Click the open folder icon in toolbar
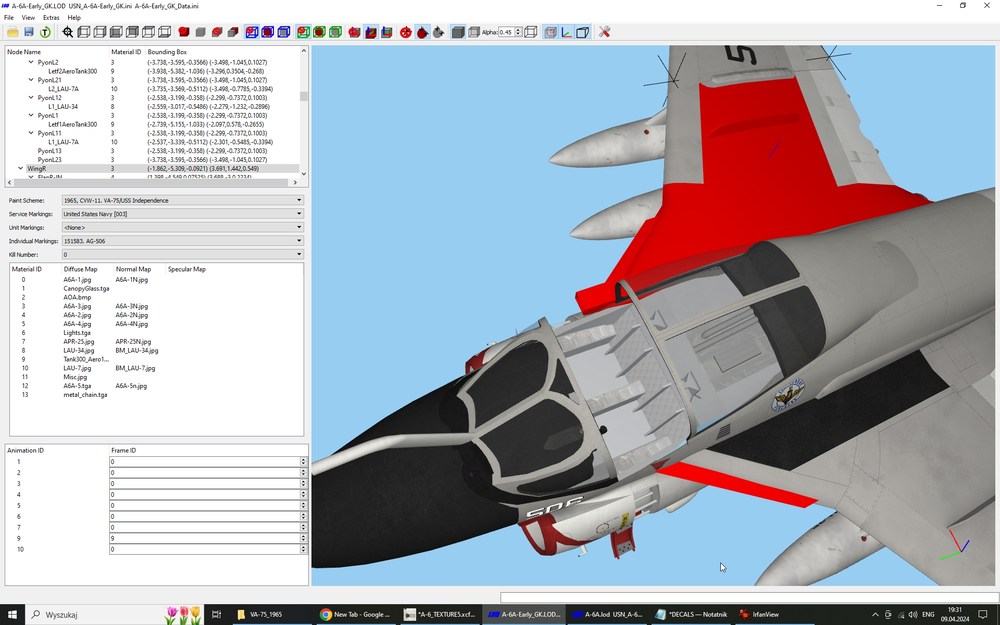Screen dimensions: 1000x625 pyautogui.click(x=13, y=32)
